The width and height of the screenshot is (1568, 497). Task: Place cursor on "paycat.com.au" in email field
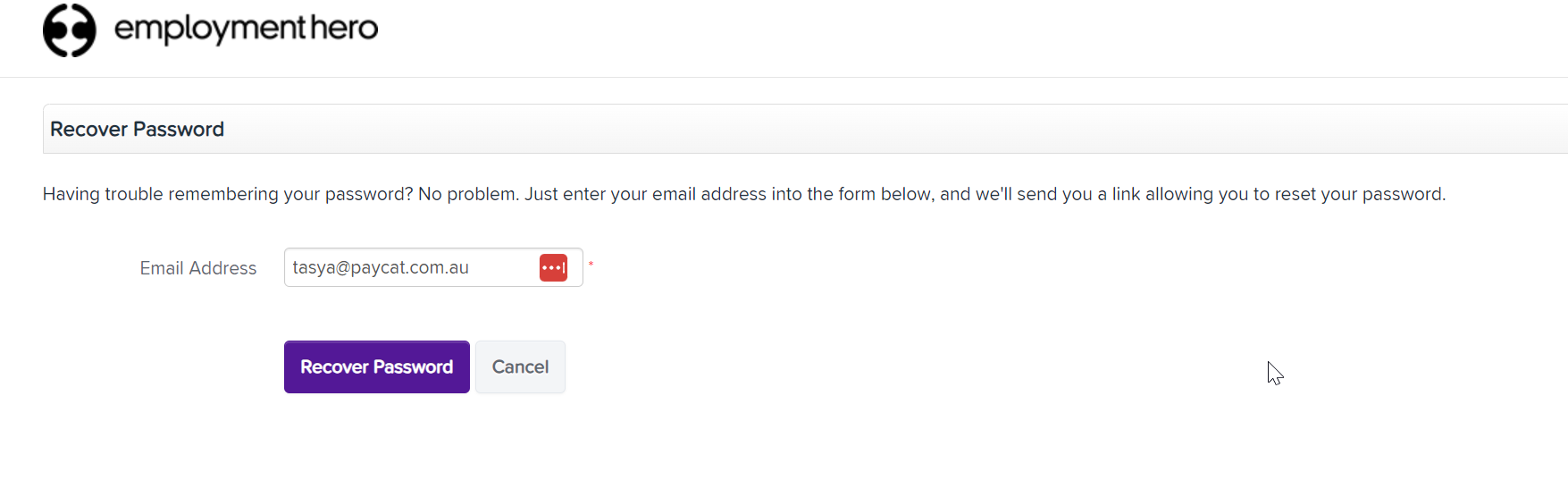[409, 267]
